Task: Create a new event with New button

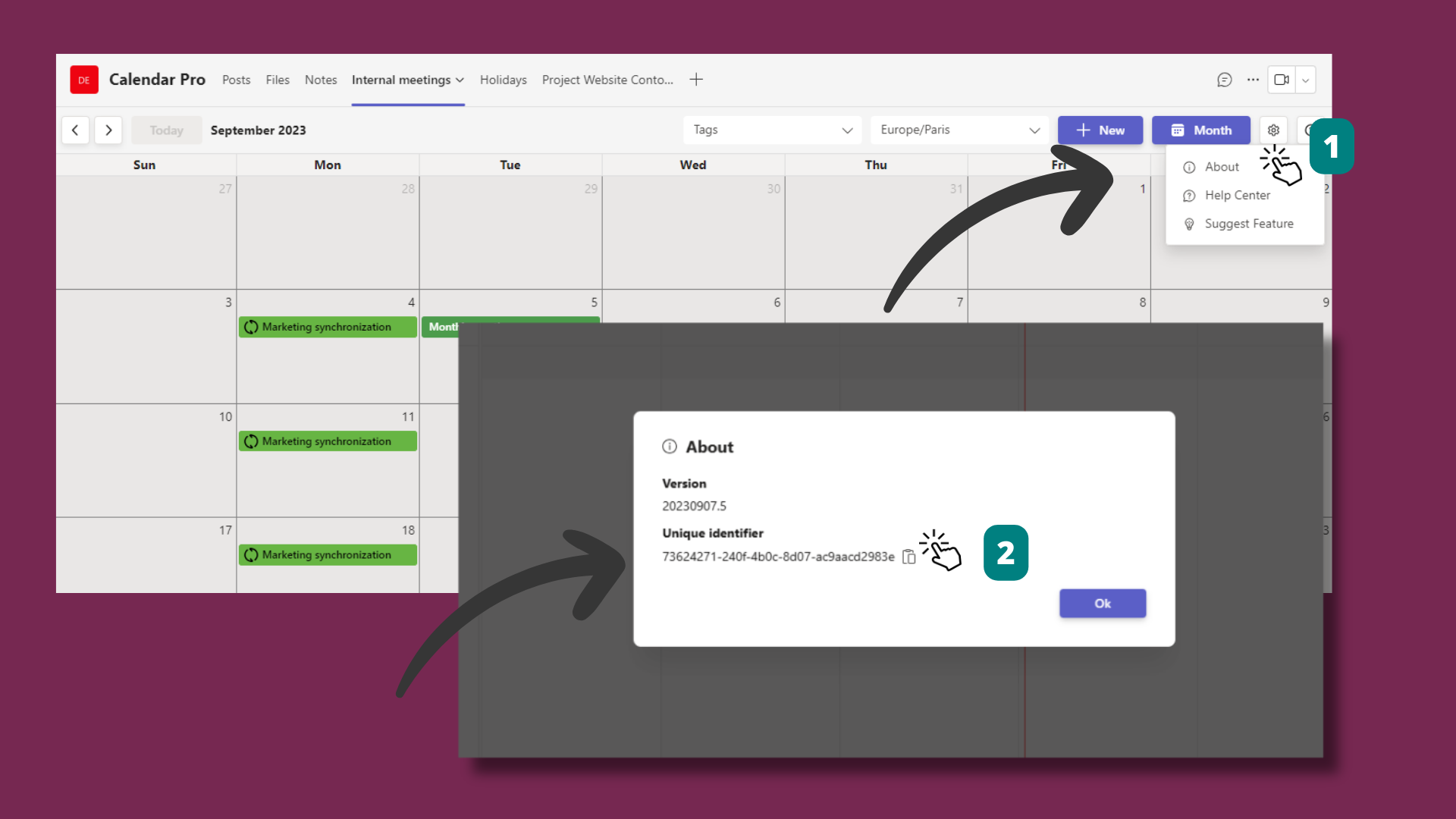Action: coord(1100,130)
